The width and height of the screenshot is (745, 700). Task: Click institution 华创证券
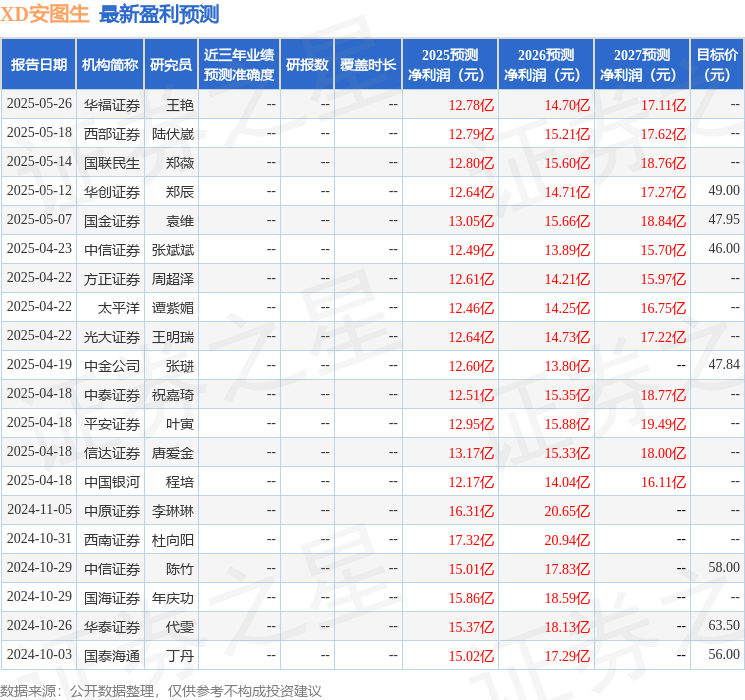click(112, 192)
